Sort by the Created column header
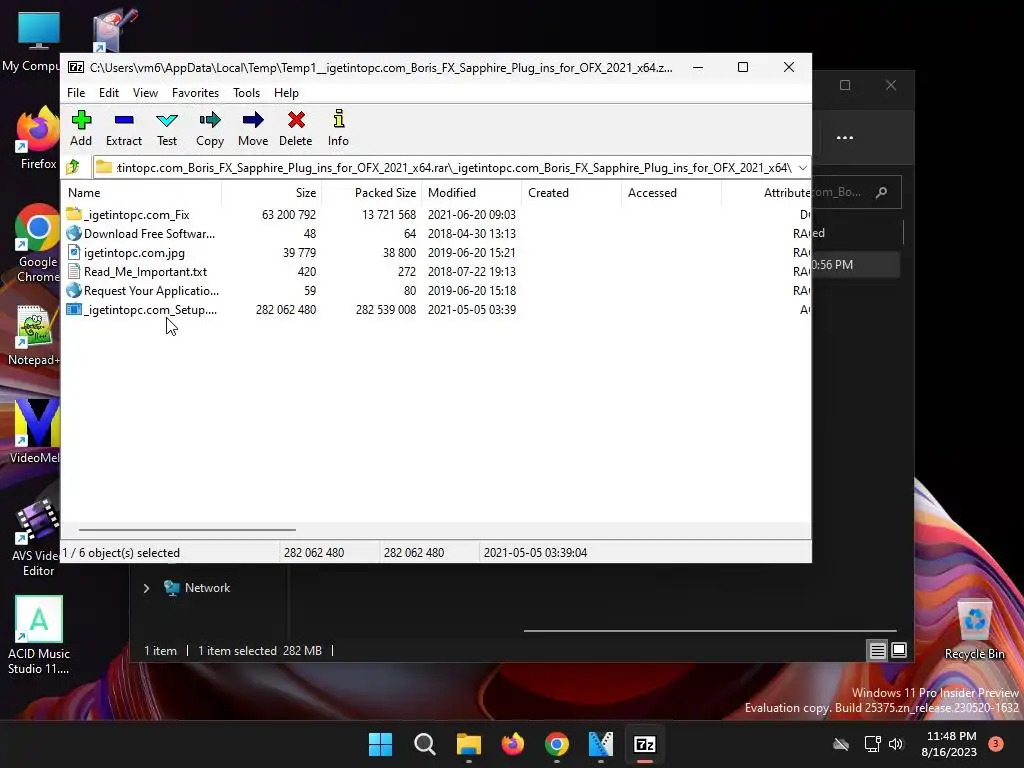 (x=571, y=193)
